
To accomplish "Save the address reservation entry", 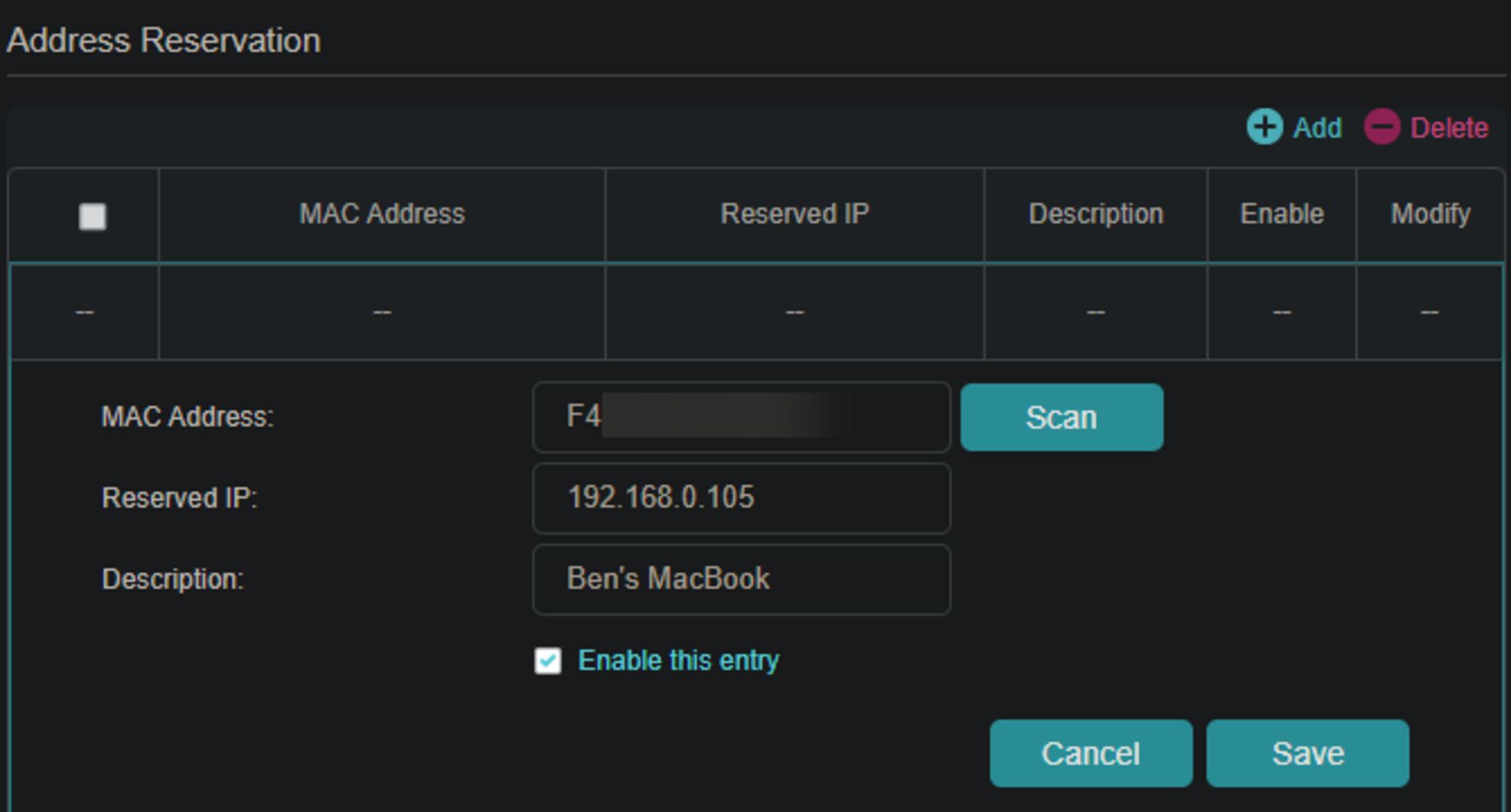I will pyautogui.click(x=1307, y=754).
